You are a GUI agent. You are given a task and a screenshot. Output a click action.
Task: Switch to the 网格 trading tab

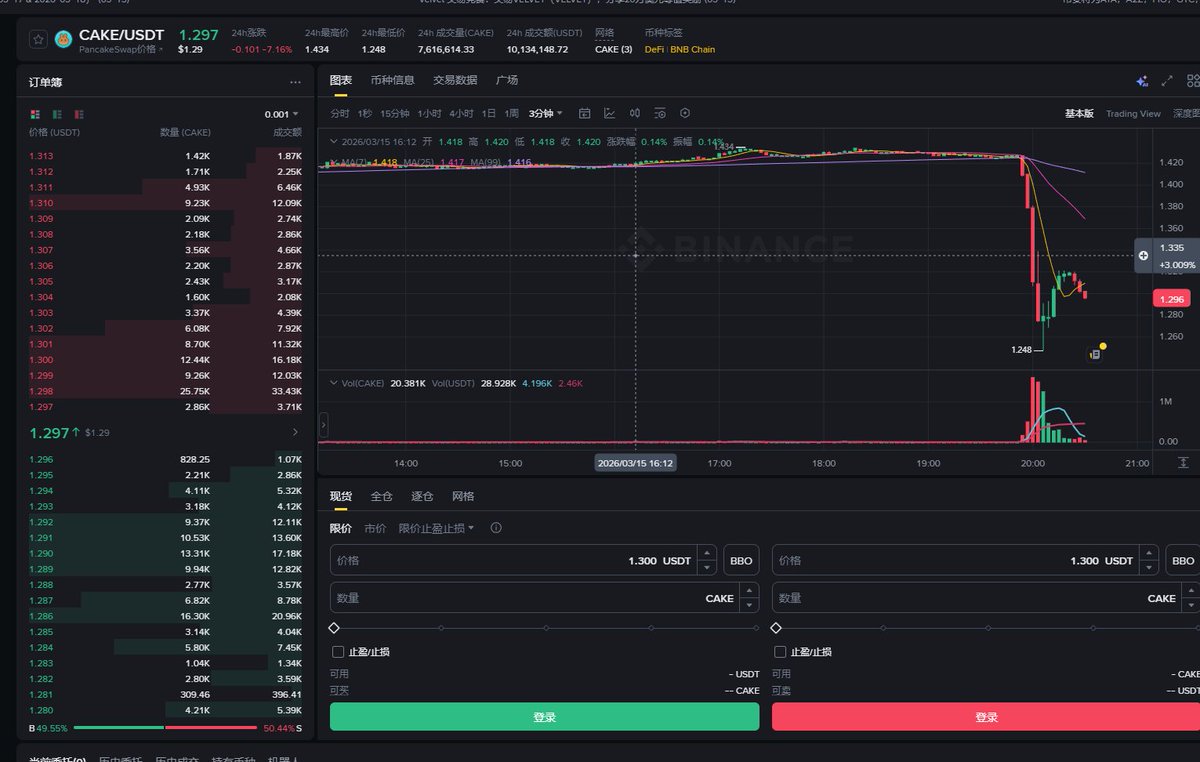tap(463, 496)
